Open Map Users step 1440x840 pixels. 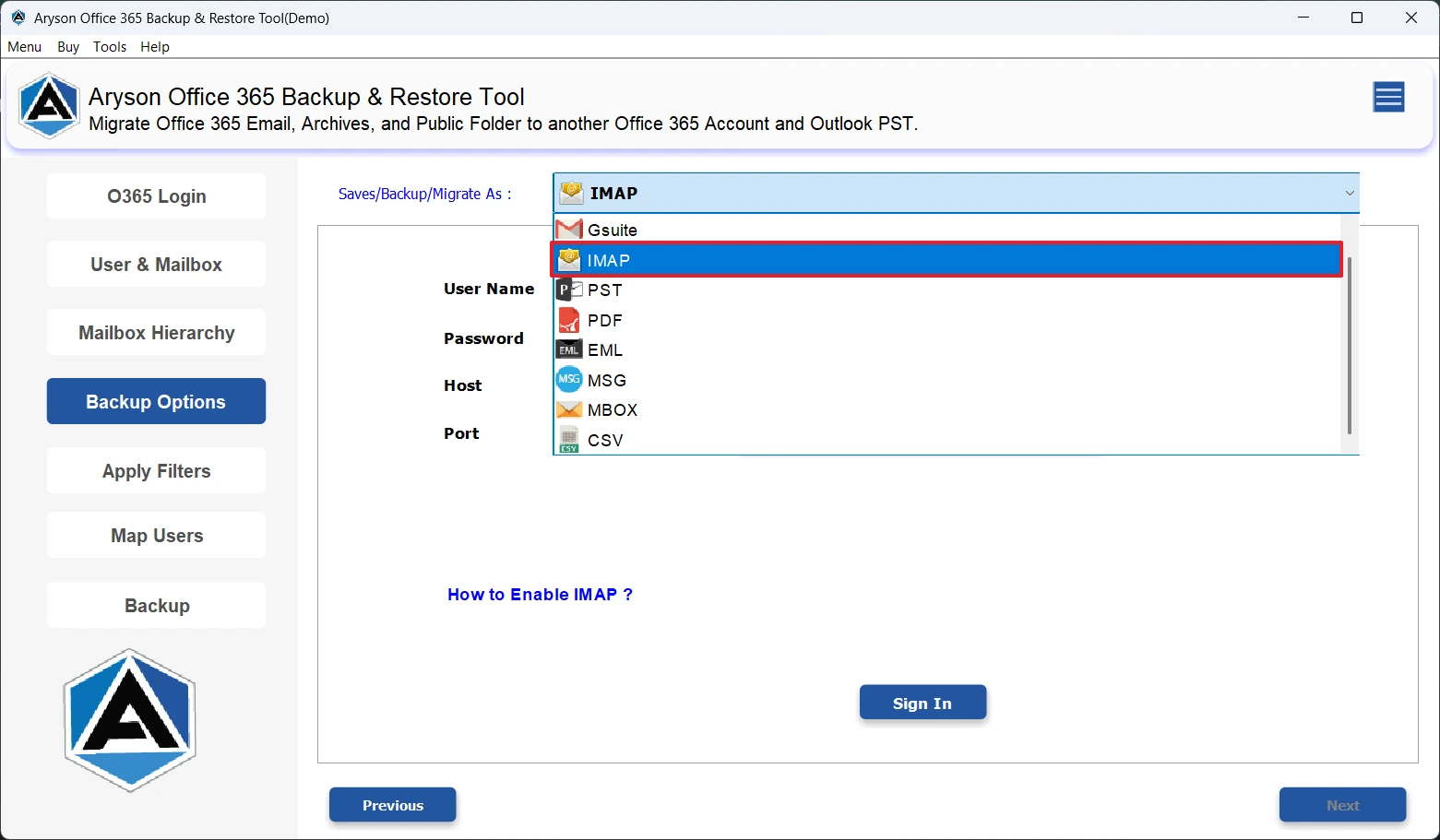(x=156, y=535)
